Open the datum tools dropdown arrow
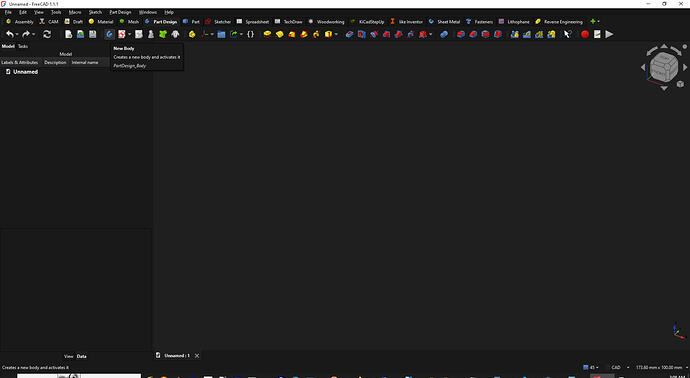This screenshot has width=690, height=378. (x=212, y=34)
